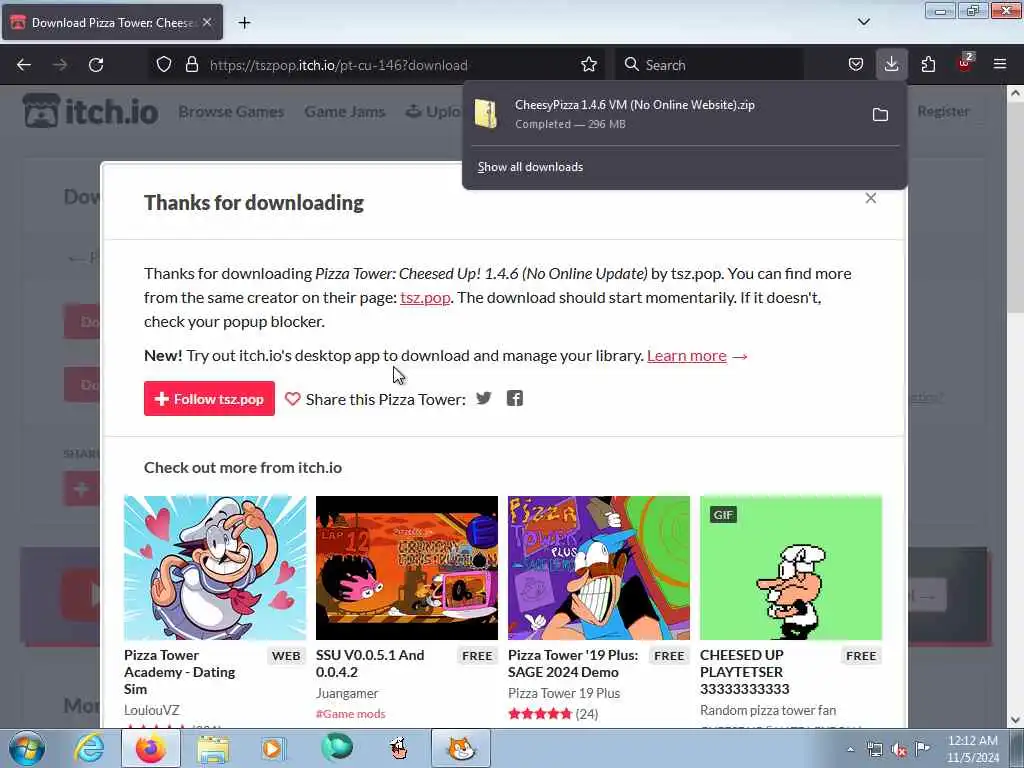Open the tsz.pop creator link
The width and height of the screenshot is (1024, 768).
(x=425, y=298)
